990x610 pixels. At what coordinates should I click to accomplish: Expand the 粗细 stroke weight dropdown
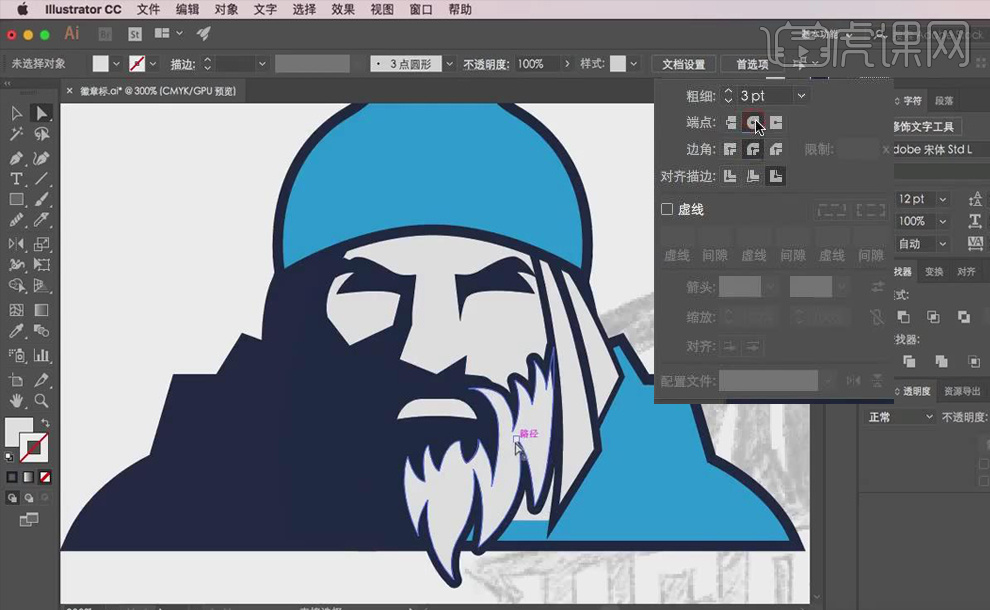(801, 96)
